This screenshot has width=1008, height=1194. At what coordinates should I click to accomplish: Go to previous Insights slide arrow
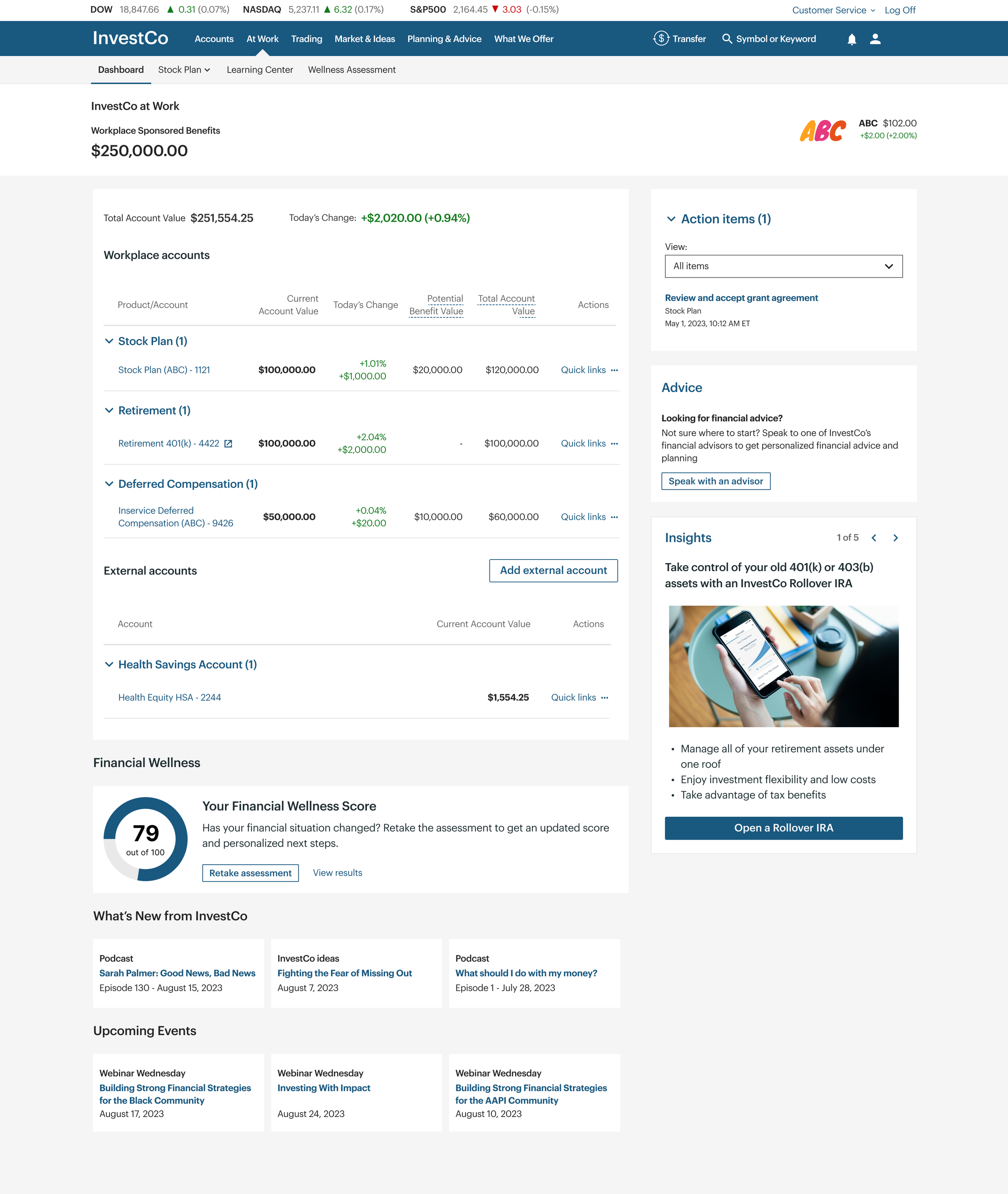[x=874, y=538]
